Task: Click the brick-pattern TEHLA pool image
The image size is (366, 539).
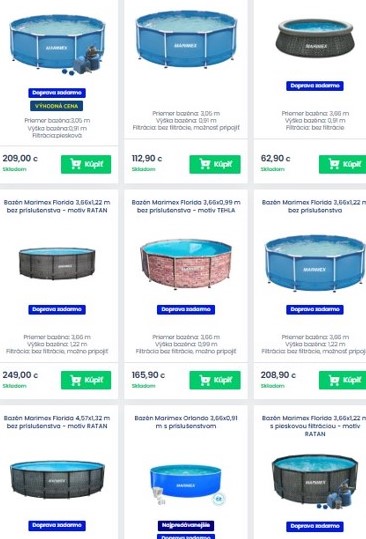Action: tap(186, 264)
